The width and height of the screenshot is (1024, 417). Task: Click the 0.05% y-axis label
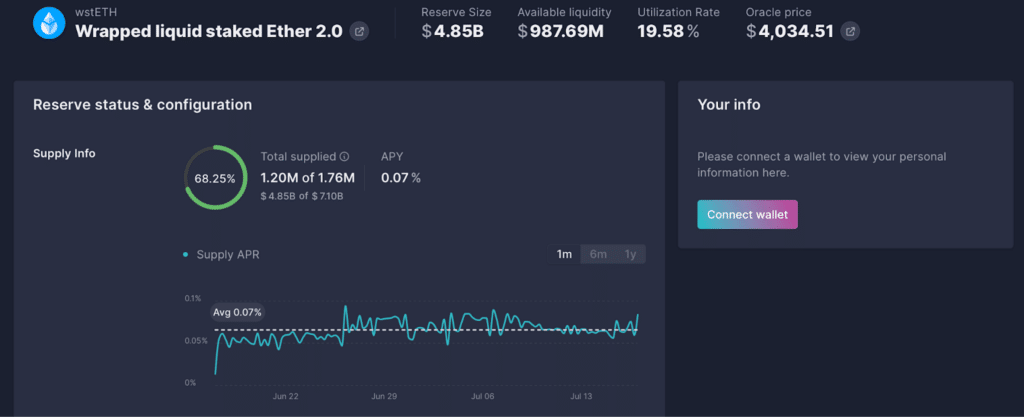pos(195,341)
